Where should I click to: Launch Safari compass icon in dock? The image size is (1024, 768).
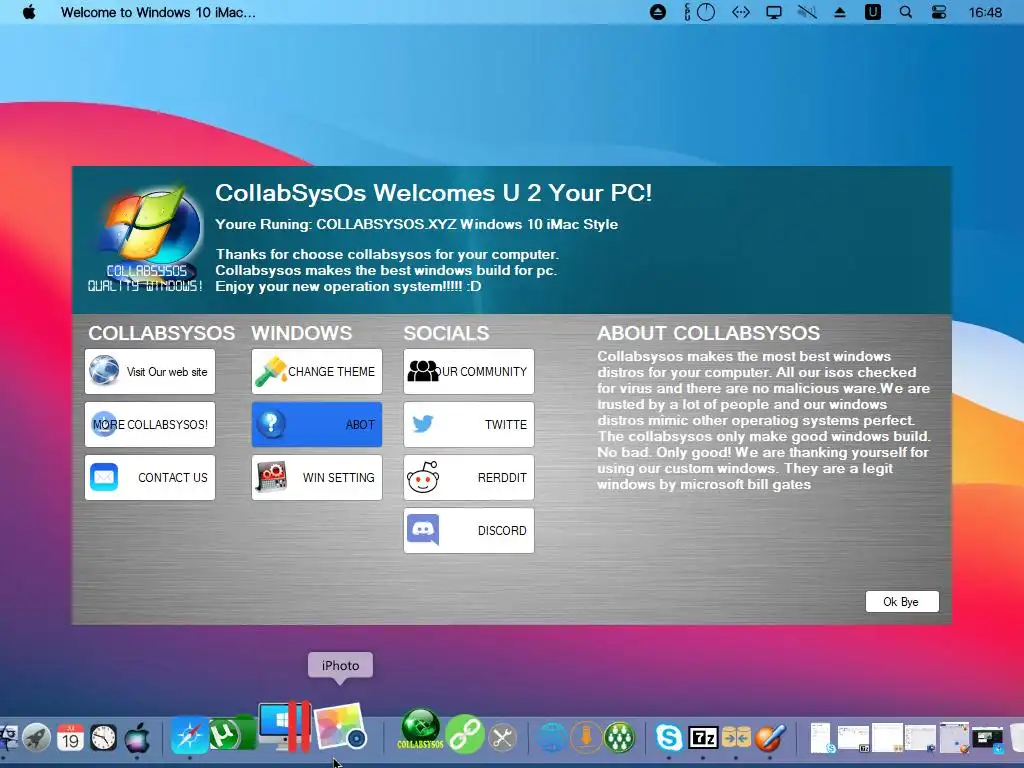click(x=189, y=736)
